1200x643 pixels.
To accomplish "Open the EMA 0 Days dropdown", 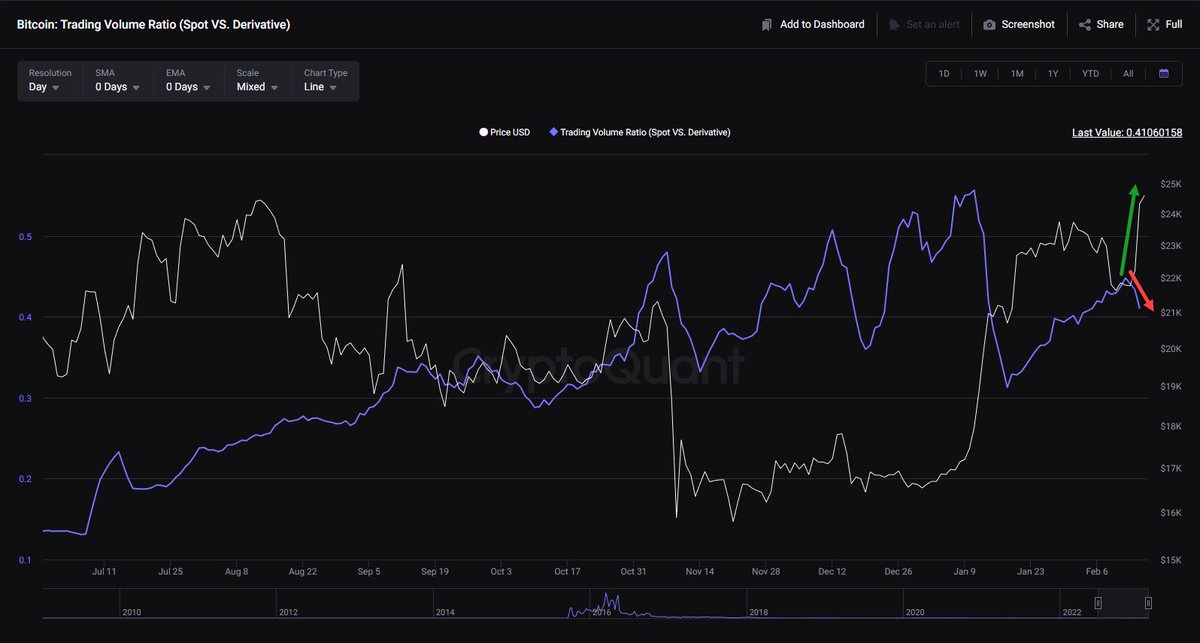I will (x=188, y=81).
